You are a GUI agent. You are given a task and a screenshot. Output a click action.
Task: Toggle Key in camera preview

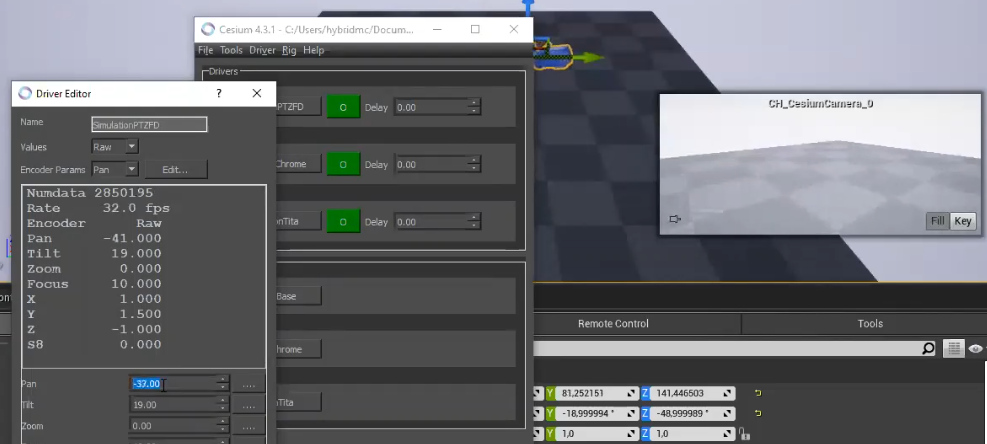[x=962, y=220]
